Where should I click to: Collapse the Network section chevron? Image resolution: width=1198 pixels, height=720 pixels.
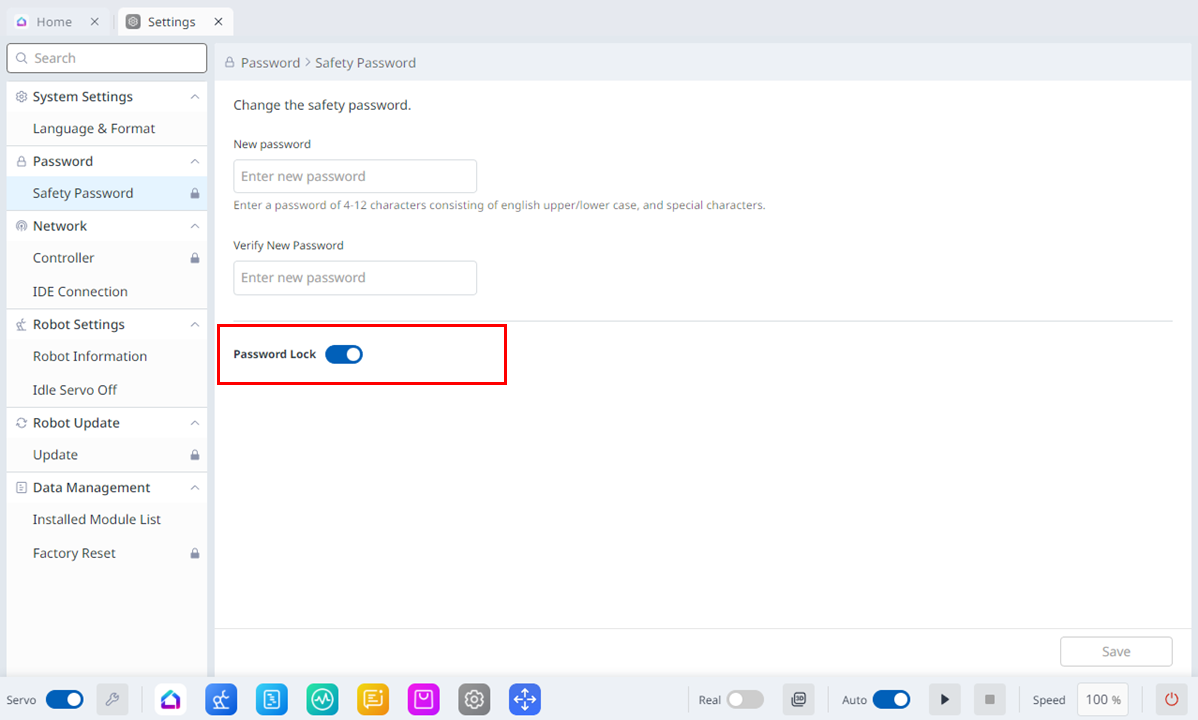[195, 226]
